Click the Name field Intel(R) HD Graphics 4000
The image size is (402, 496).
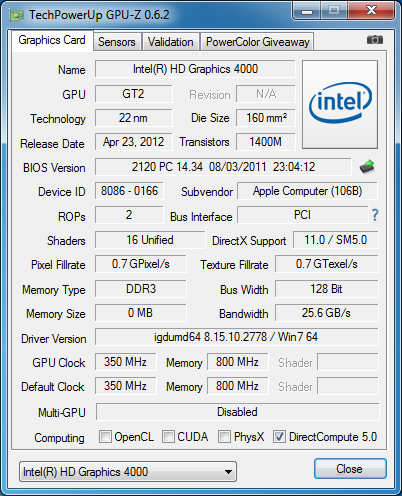click(195, 69)
